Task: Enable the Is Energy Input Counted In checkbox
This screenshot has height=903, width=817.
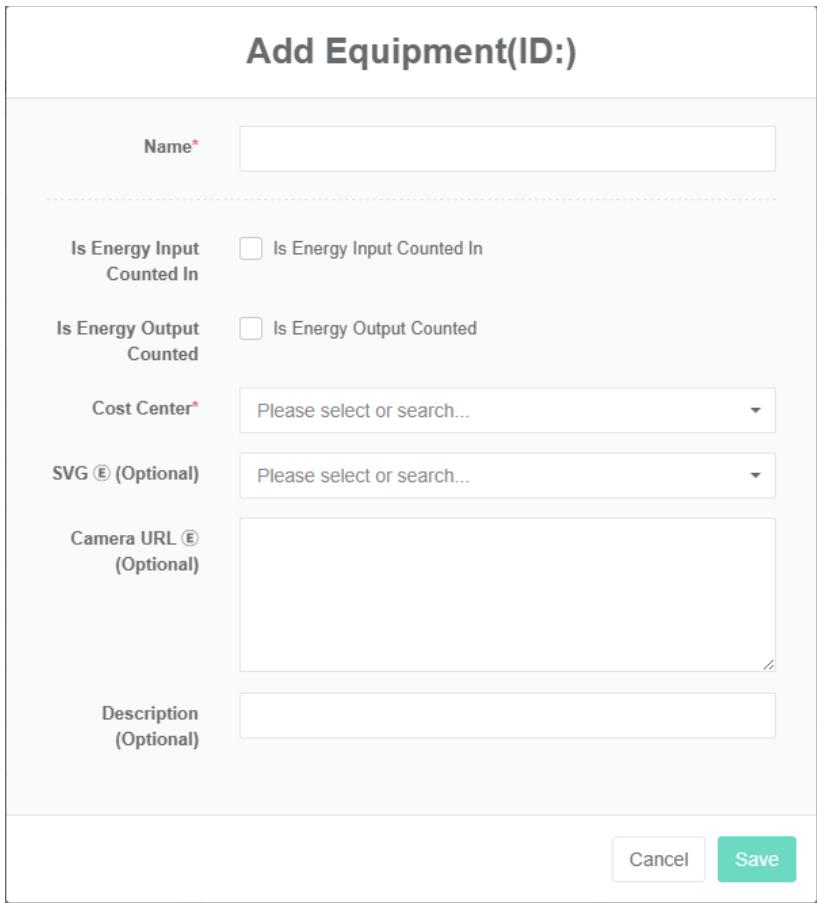Action: click(251, 249)
